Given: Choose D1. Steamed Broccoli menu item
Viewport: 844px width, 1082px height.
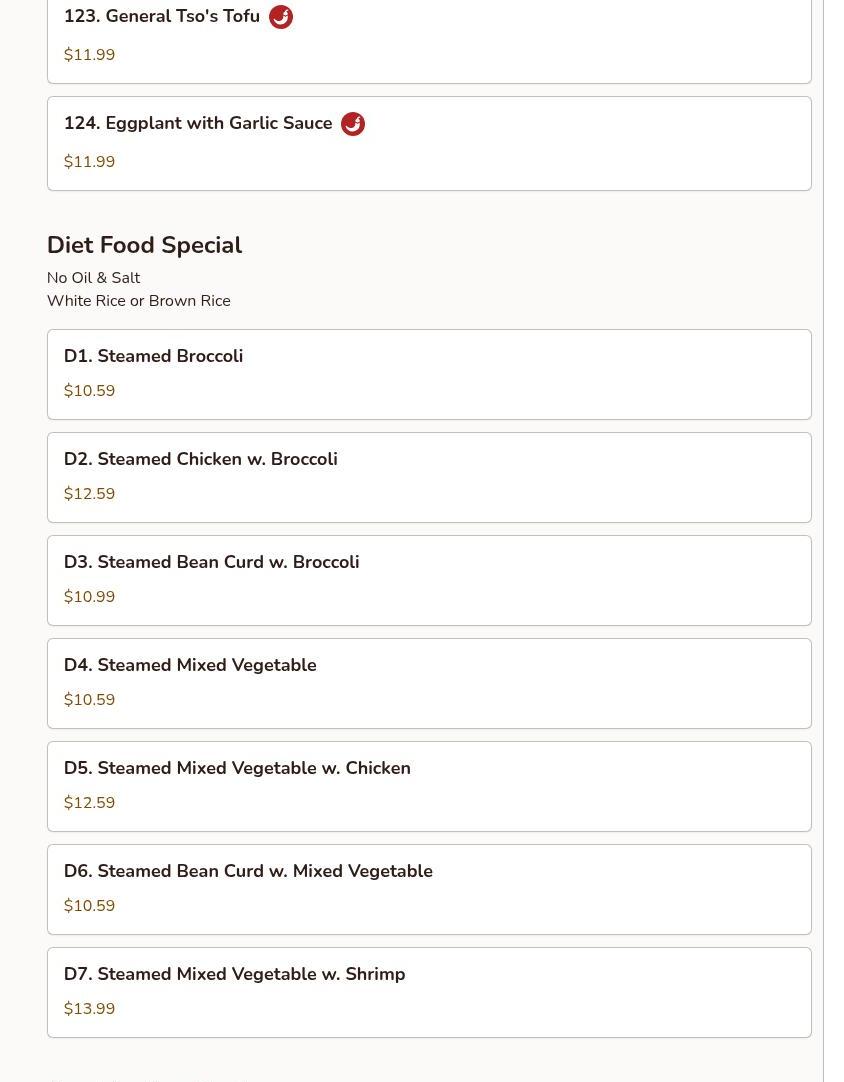Looking at the screenshot, I should tap(429, 374).
